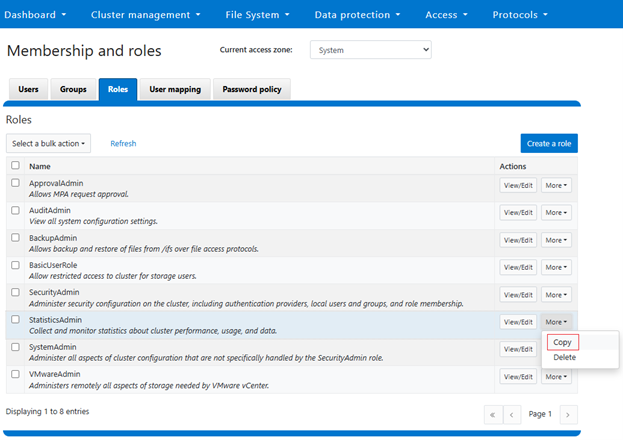The height and width of the screenshot is (440, 623).
Task: Click next page arrow in pagination
Action: tap(567, 413)
